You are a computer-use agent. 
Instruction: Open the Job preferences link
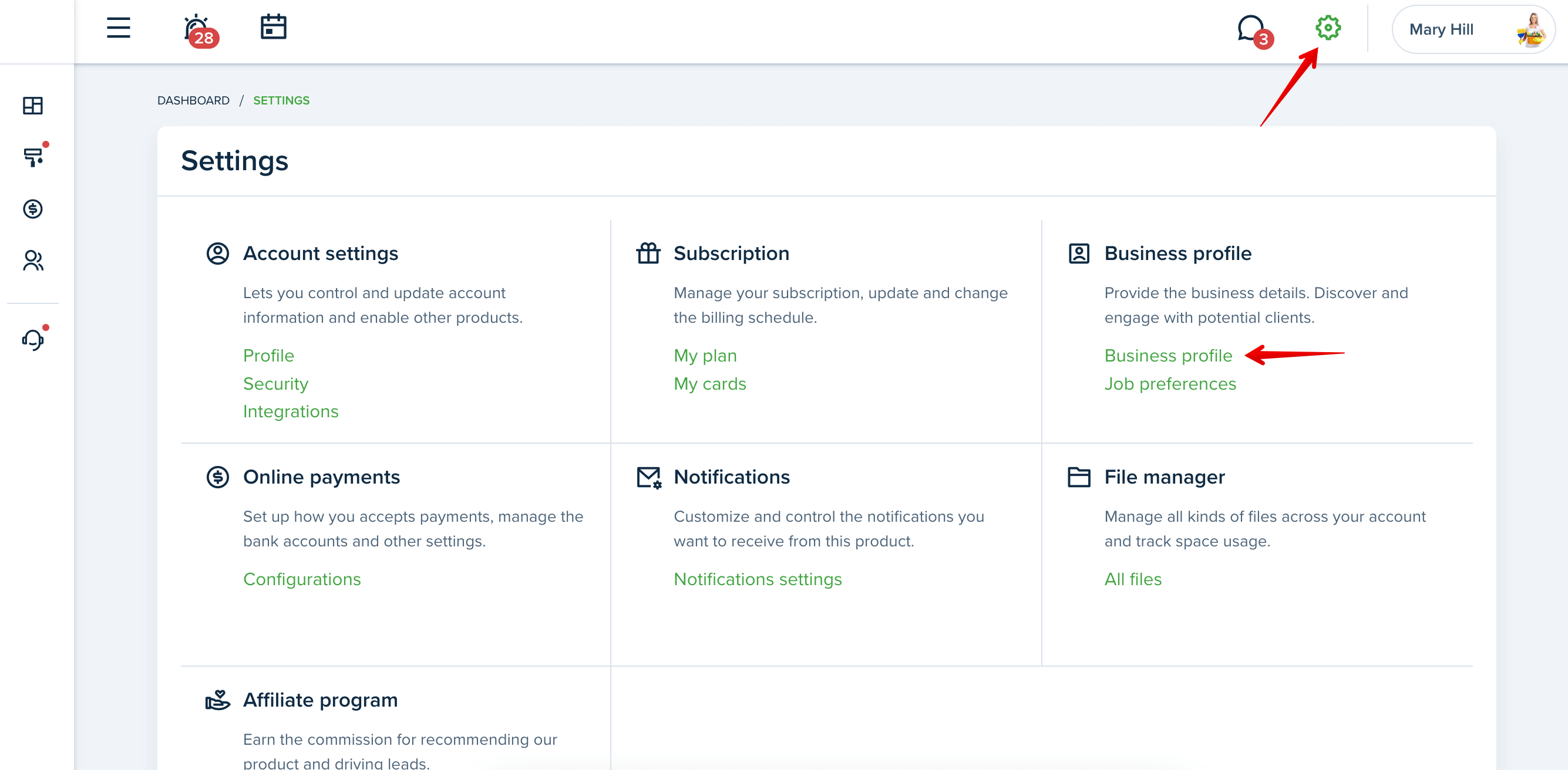(1170, 384)
